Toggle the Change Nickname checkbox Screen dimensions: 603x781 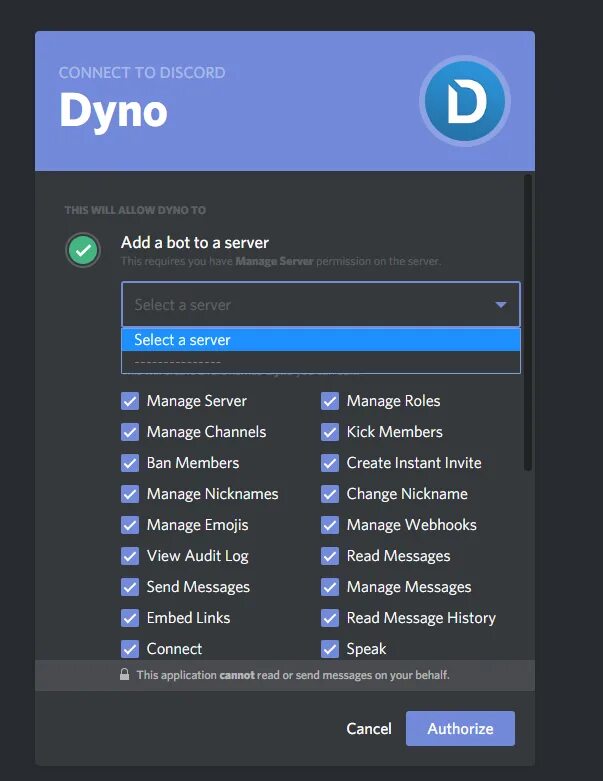pos(330,494)
